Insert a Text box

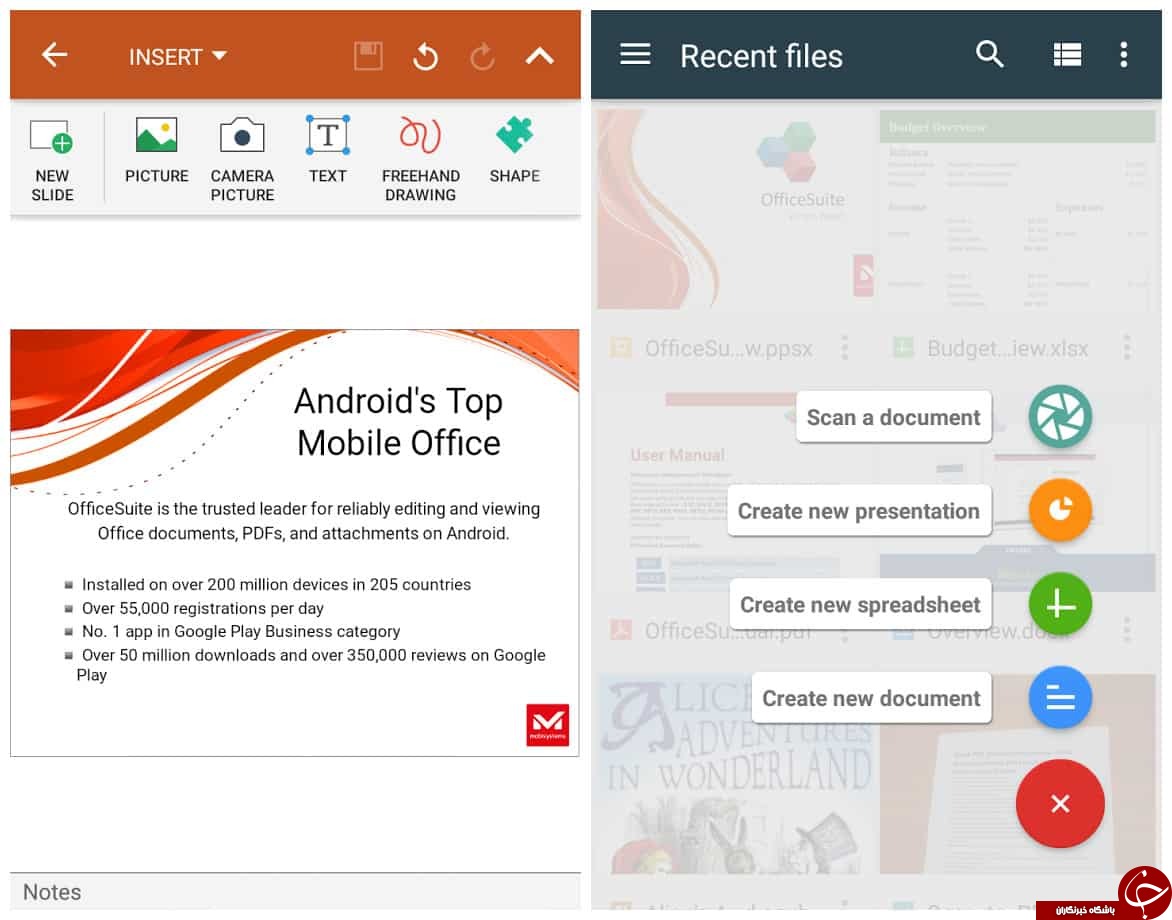[x=327, y=150]
